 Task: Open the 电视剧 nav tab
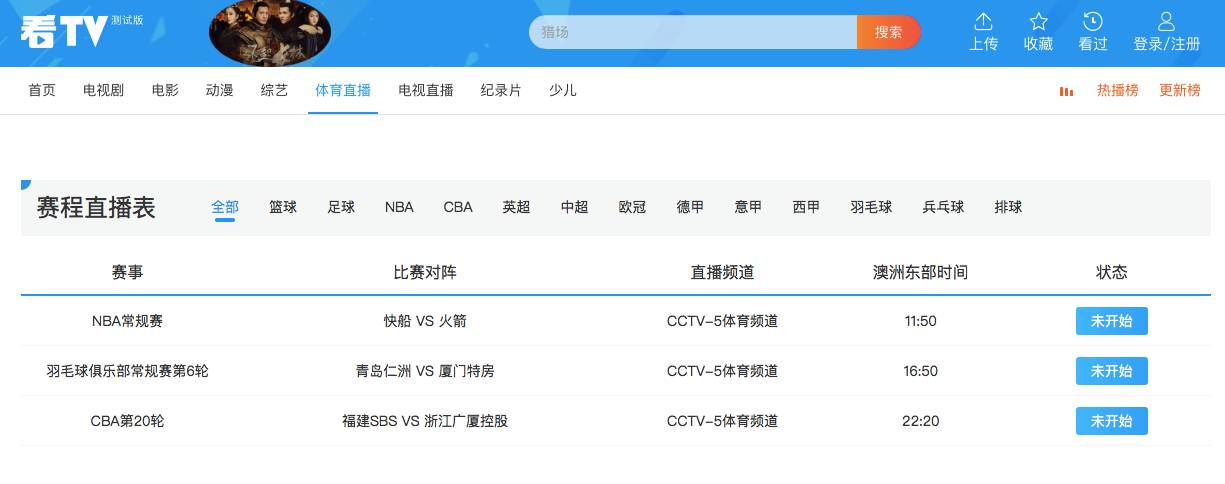click(x=104, y=90)
